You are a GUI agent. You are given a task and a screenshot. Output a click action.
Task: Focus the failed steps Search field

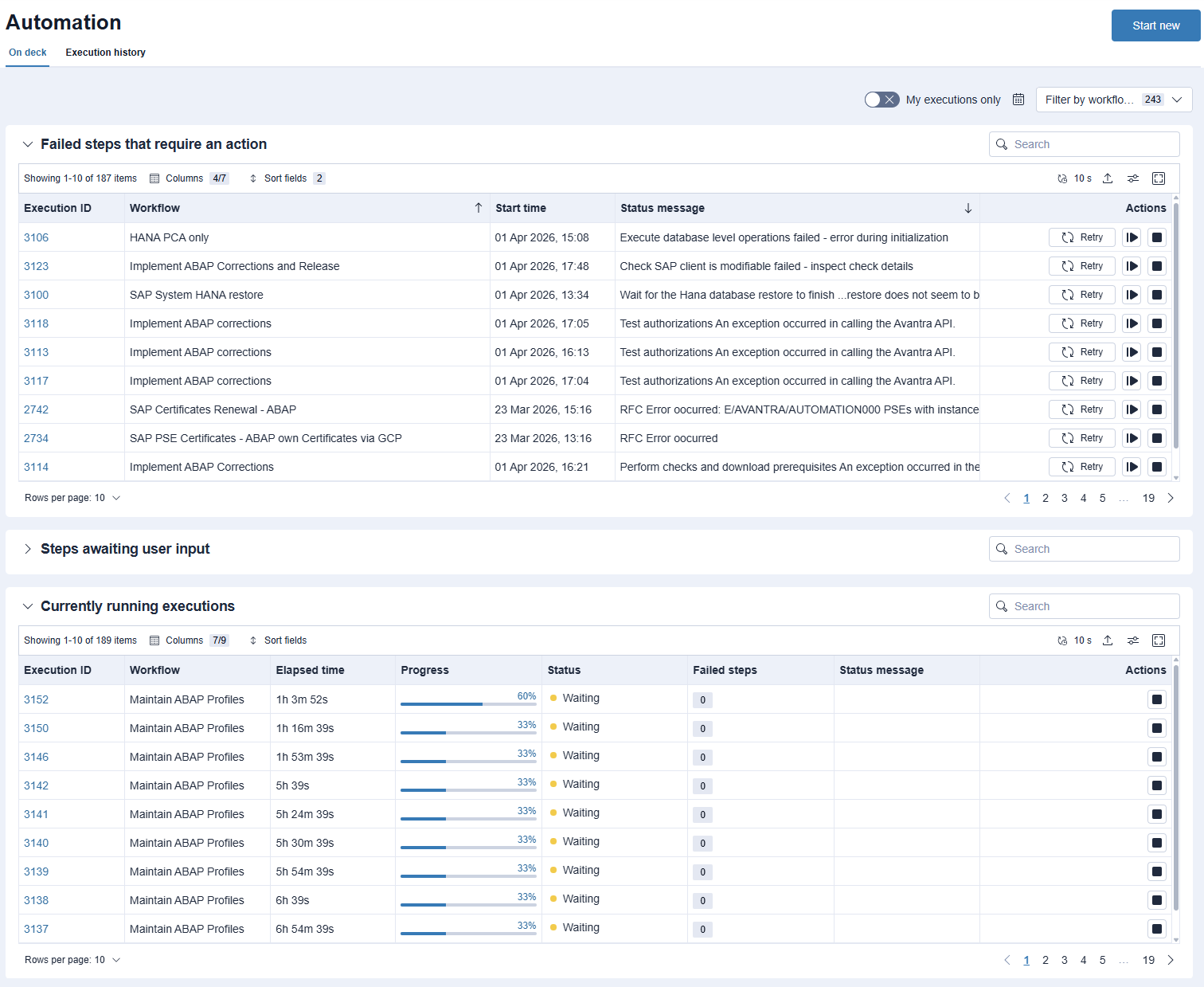[1085, 144]
